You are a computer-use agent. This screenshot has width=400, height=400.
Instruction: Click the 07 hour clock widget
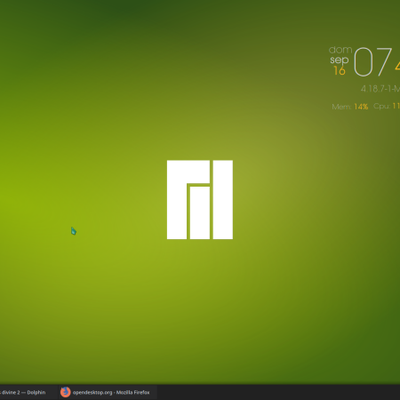(x=372, y=62)
